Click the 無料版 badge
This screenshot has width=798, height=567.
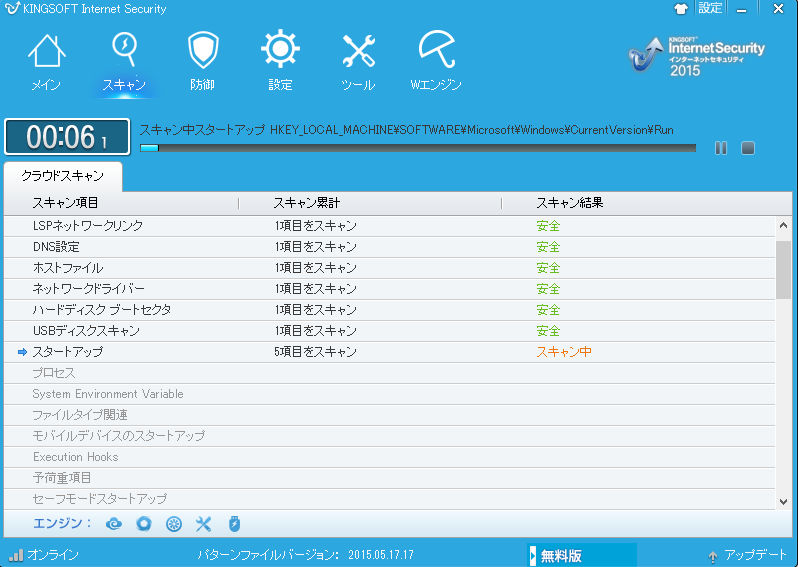point(583,555)
